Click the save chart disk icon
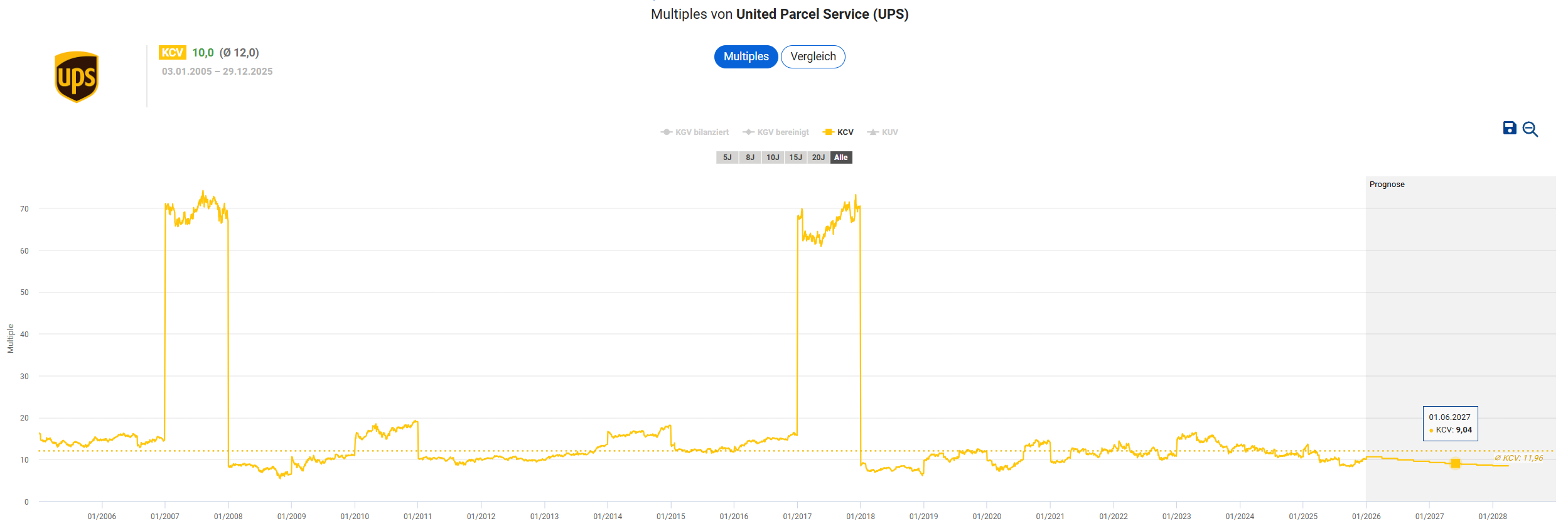This screenshot has height=526, width=1568. pyautogui.click(x=1509, y=128)
